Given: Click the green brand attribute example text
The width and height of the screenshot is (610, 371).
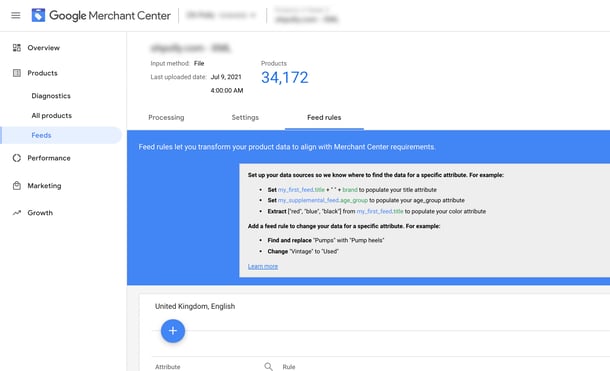Looking at the screenshot, I should coord(350,190).
